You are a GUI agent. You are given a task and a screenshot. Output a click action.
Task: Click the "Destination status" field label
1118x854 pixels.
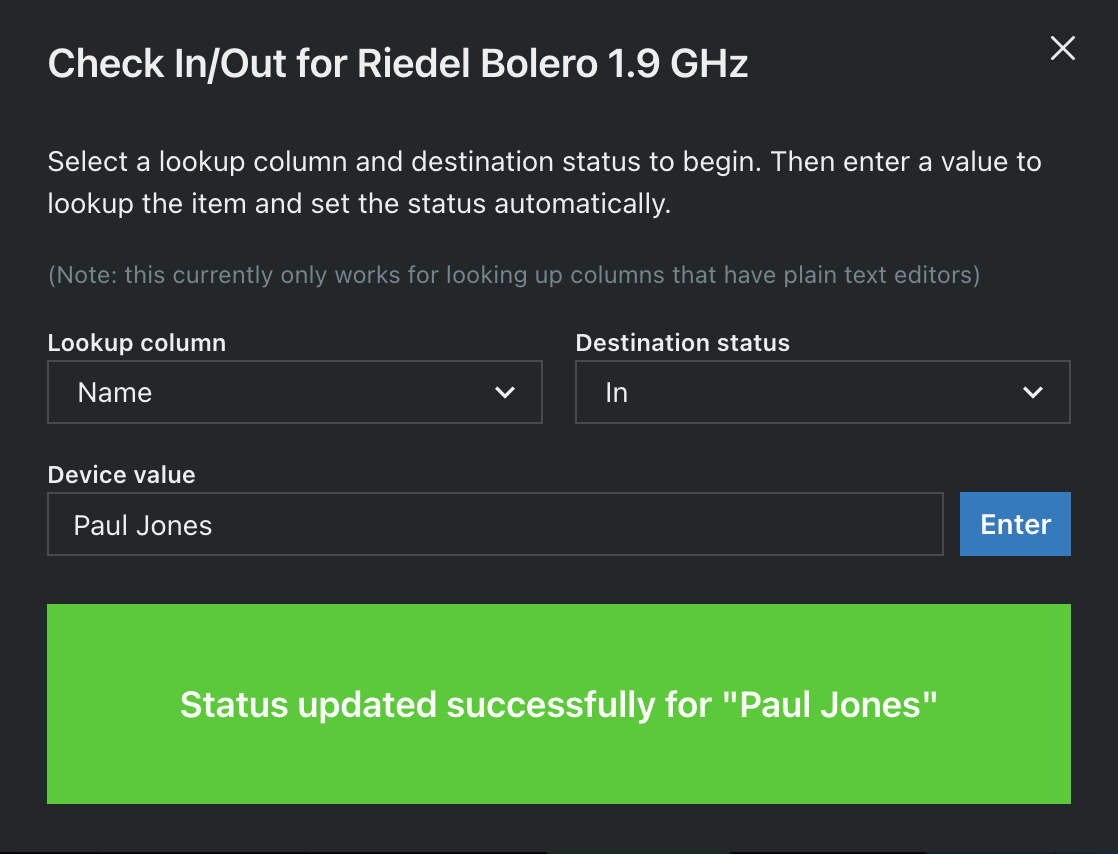pyautogui.click(x=682, y=343)
